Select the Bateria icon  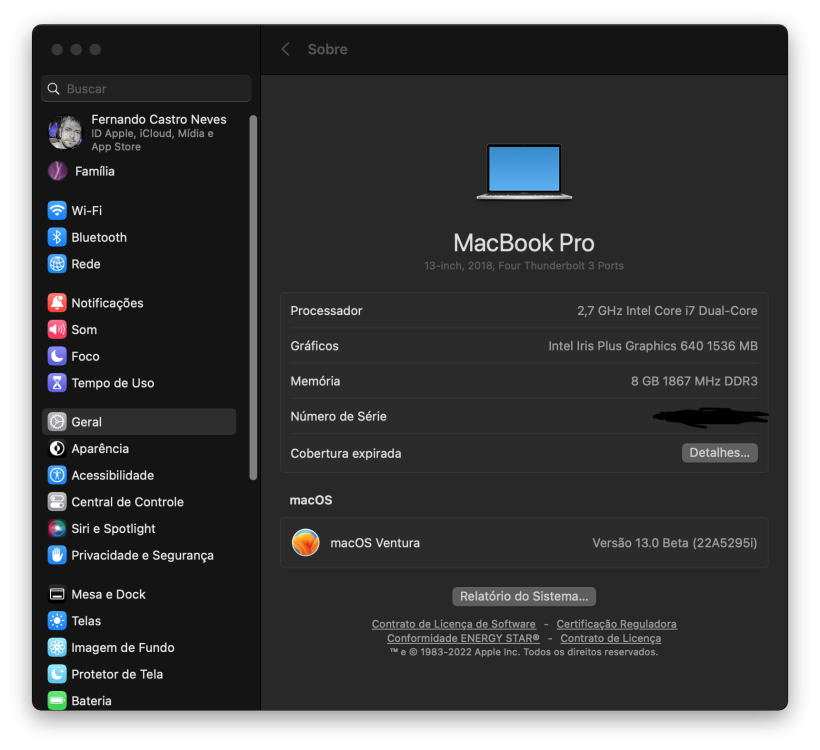(x=57, y=700)
